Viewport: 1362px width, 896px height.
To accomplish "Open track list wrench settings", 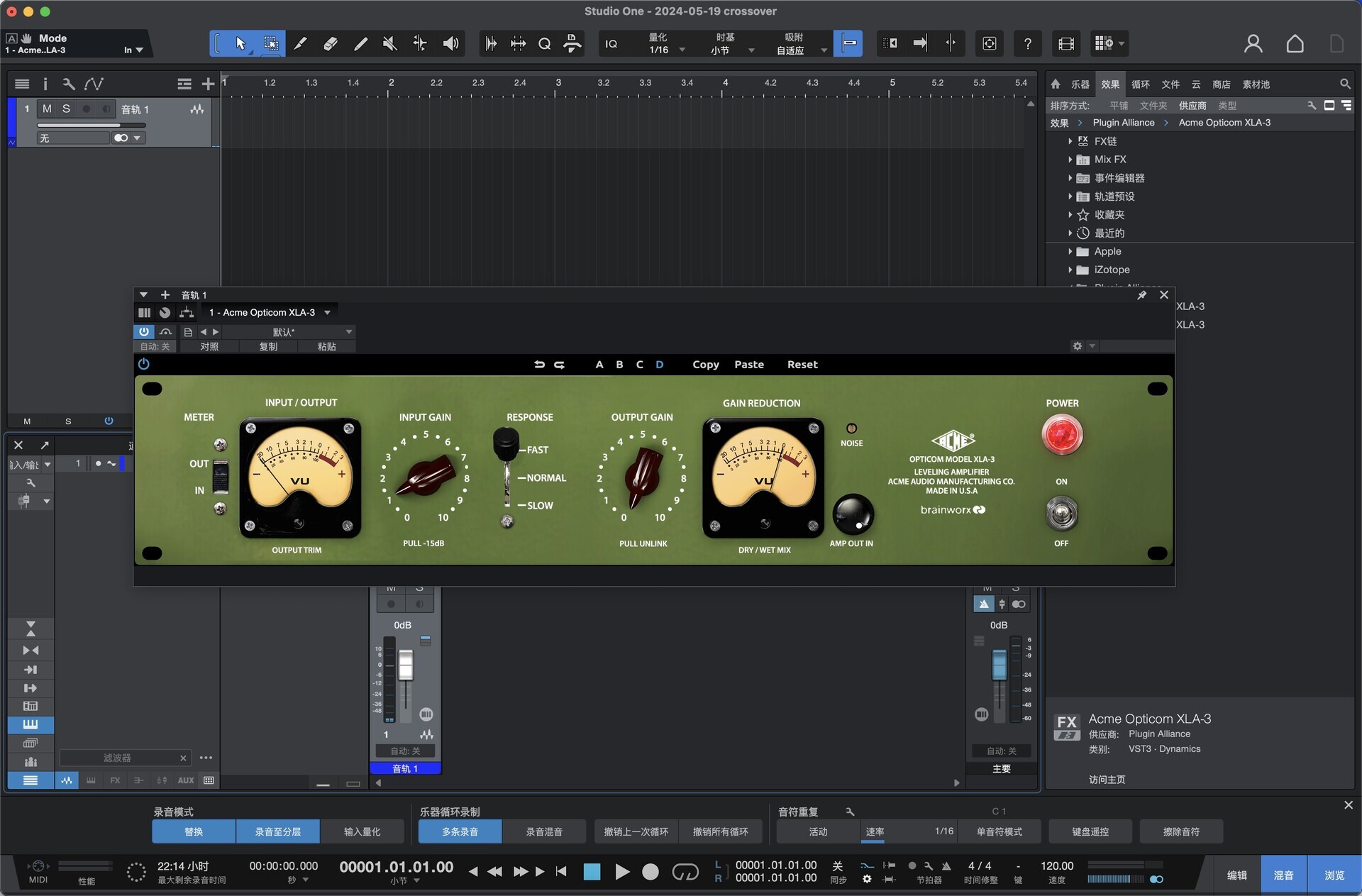I will click(x=69, y=84).
